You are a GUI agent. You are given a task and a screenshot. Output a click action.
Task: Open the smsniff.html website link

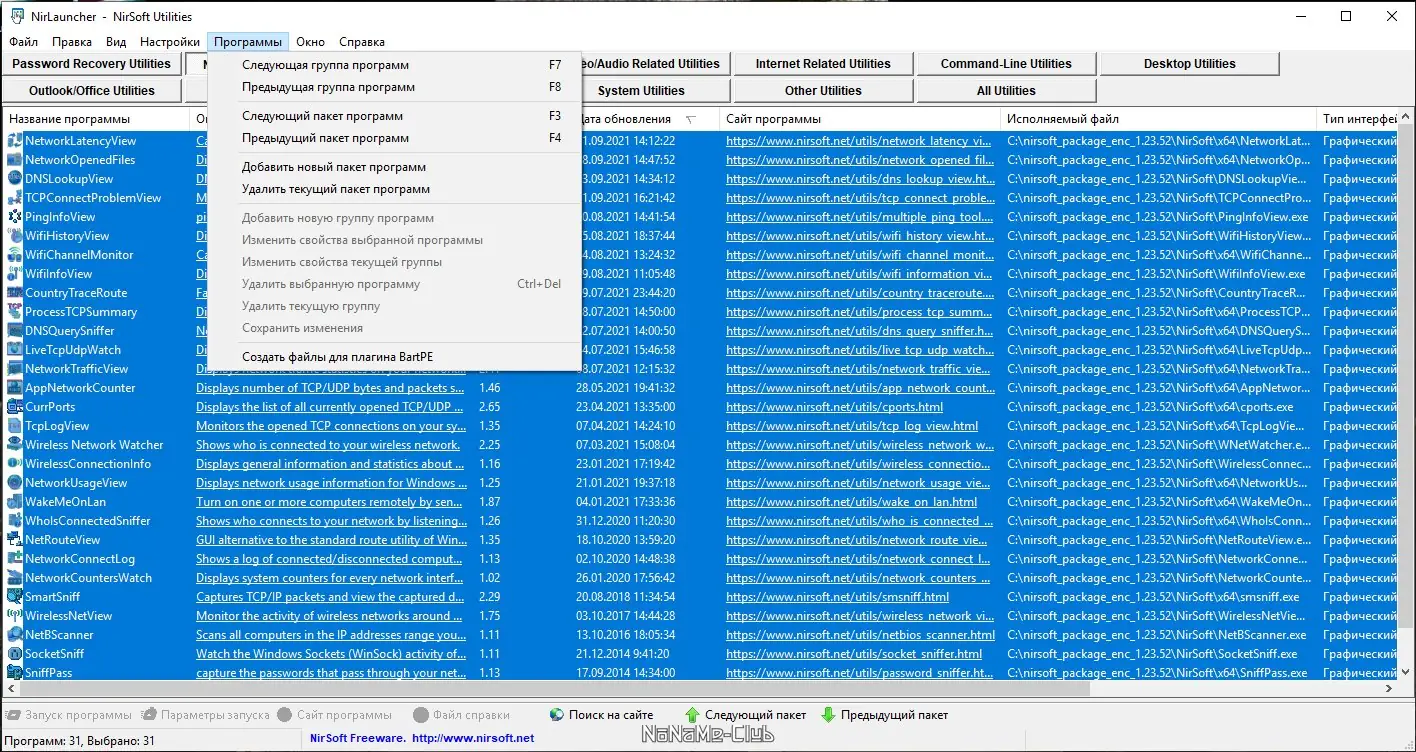[x=837, y=597]
